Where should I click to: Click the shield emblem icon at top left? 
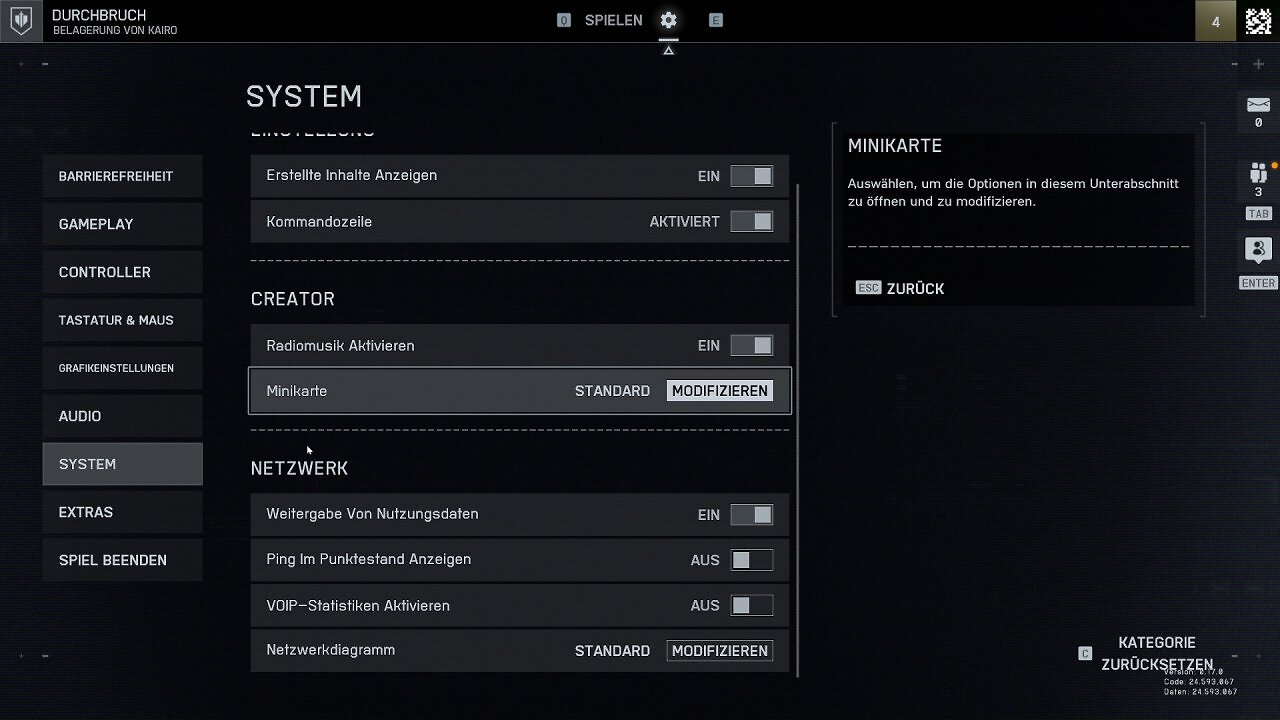(x=21, y=21)
